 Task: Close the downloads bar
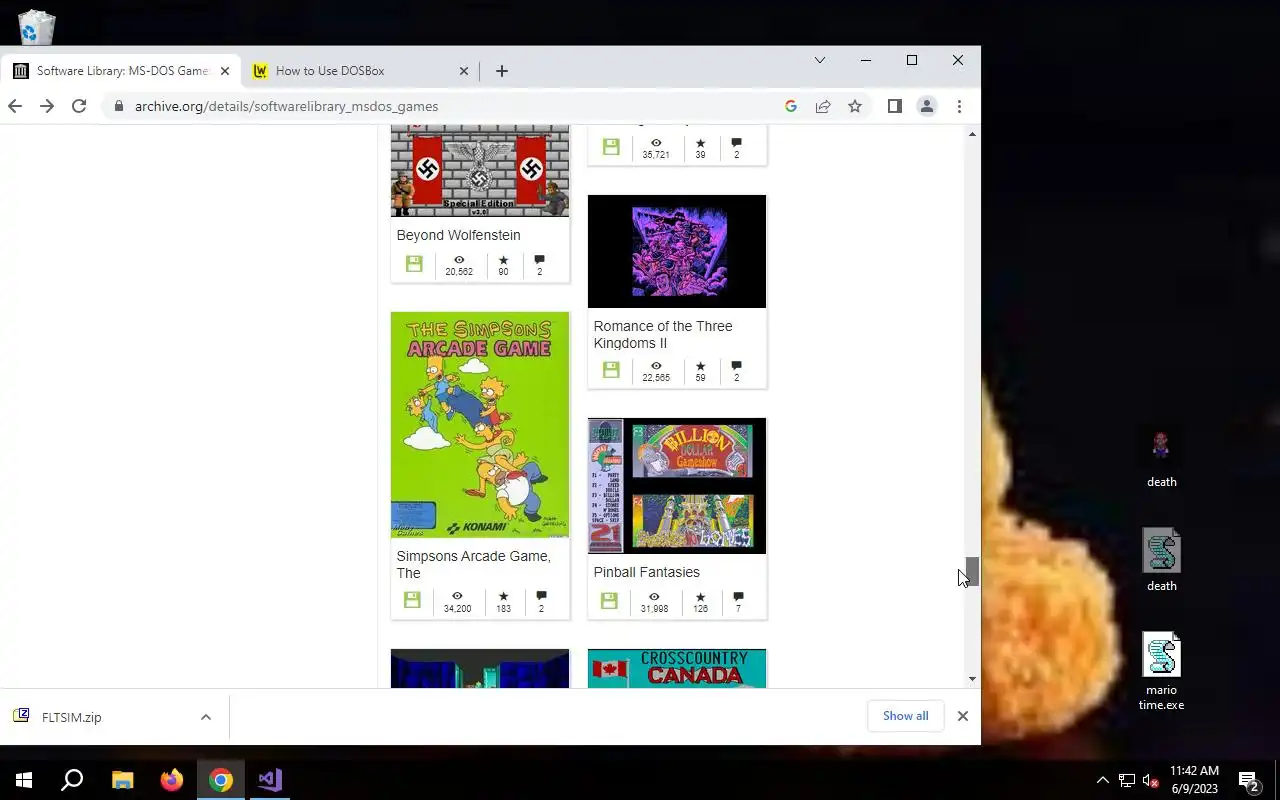pos(962,716)
